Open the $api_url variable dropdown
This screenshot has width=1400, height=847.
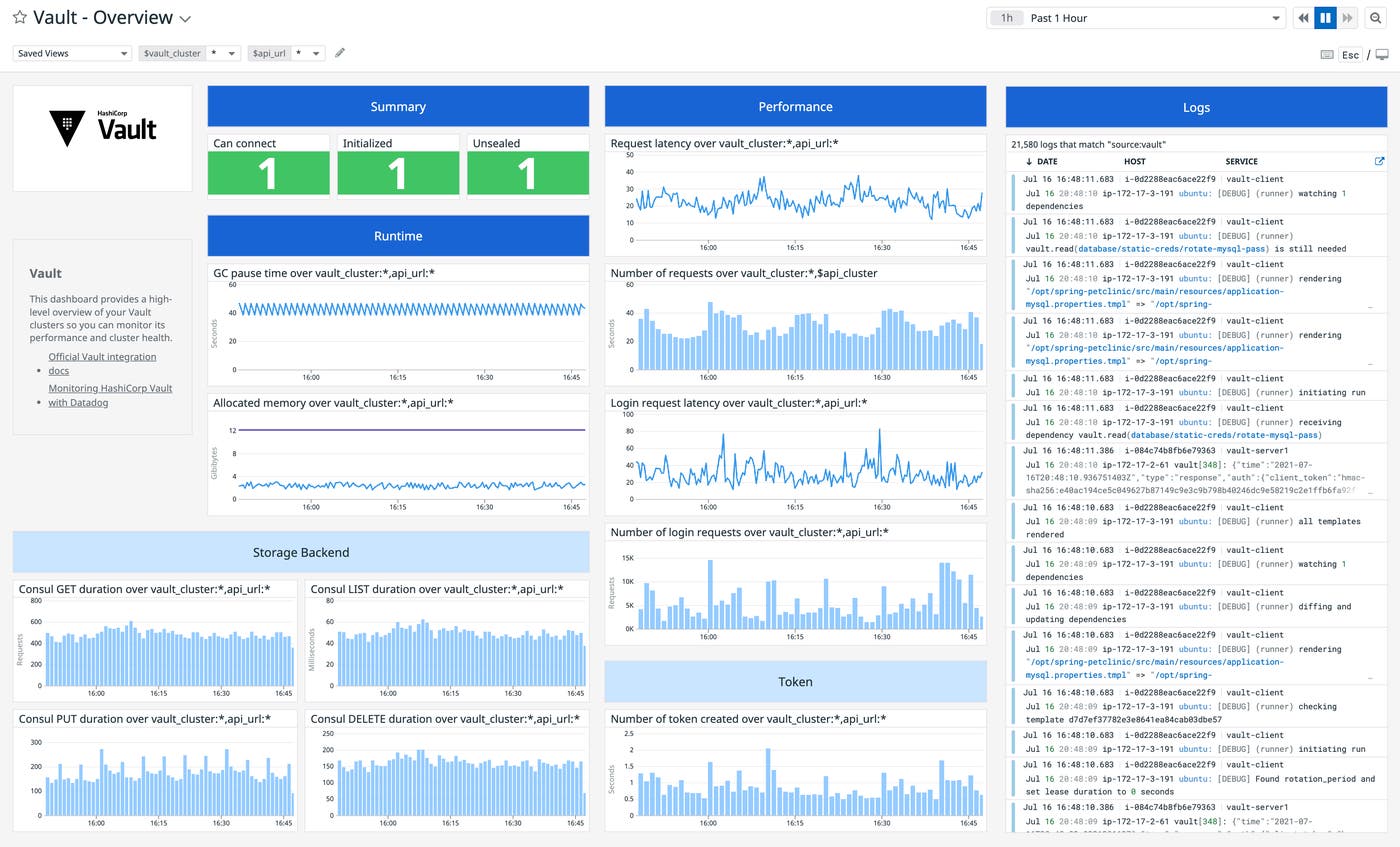pyautogui.click(x=315, y=52)
